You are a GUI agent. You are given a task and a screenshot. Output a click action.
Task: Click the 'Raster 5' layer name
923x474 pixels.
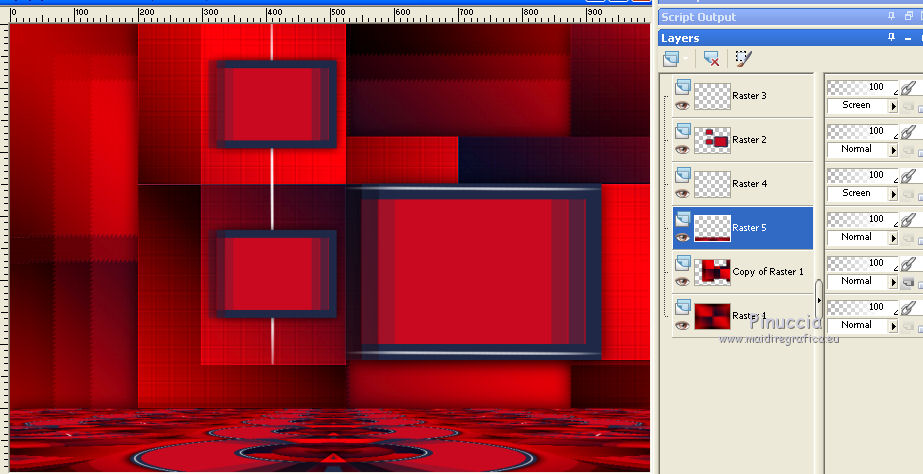tap(749, 227)
